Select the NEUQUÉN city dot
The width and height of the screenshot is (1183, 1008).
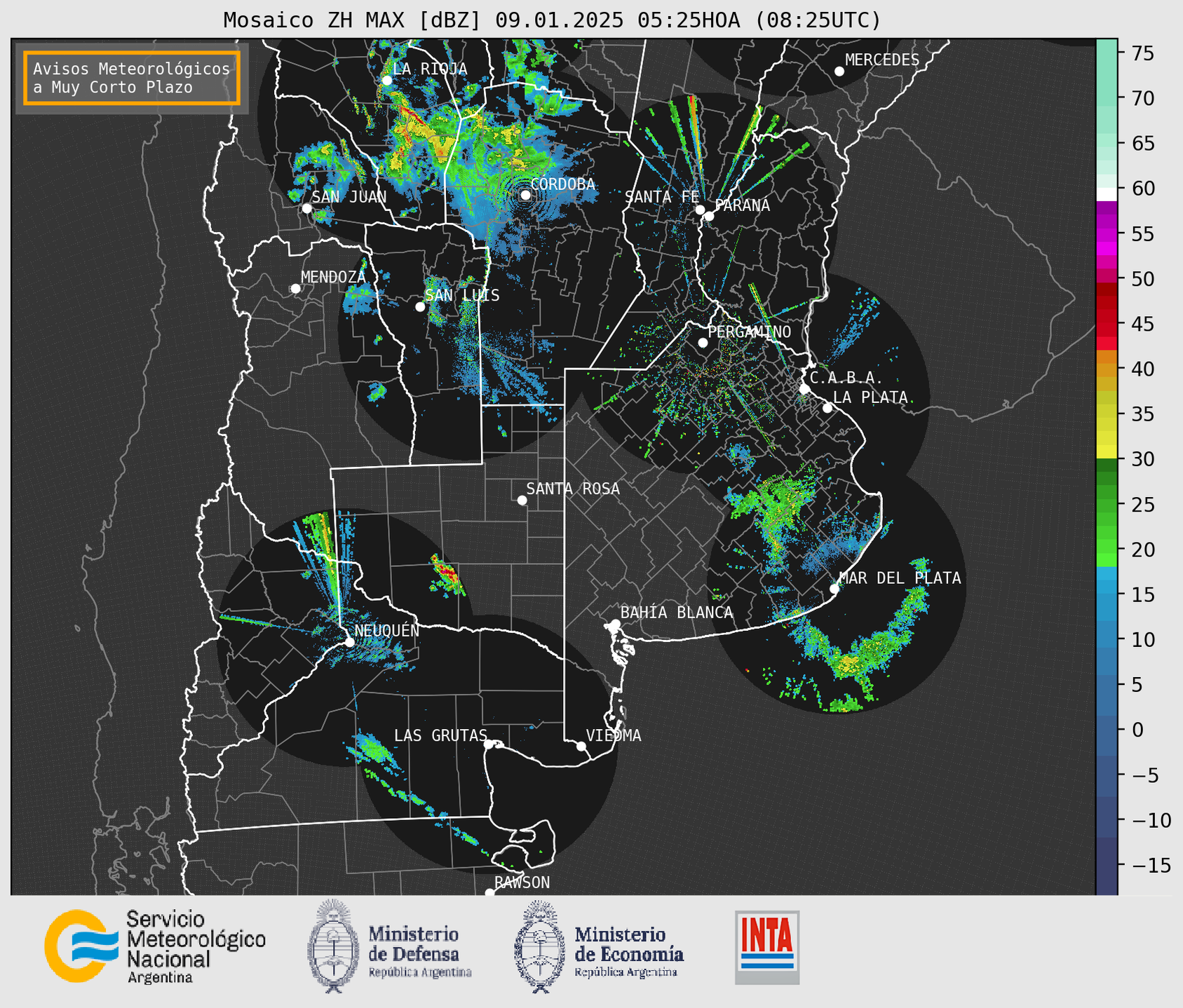(x=349, y=641)
